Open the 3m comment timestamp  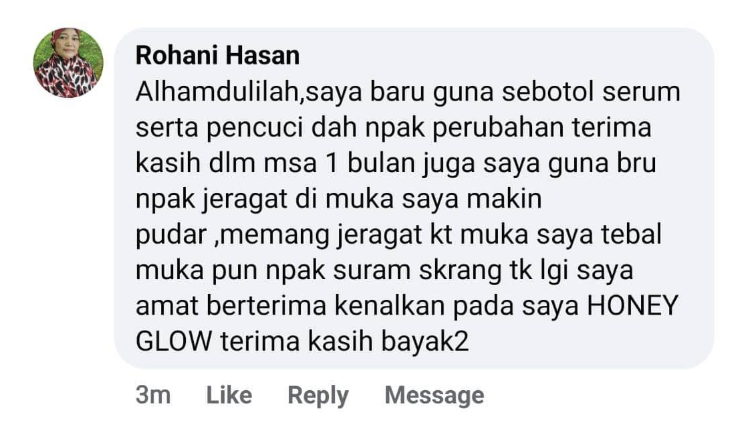(153, 395)
